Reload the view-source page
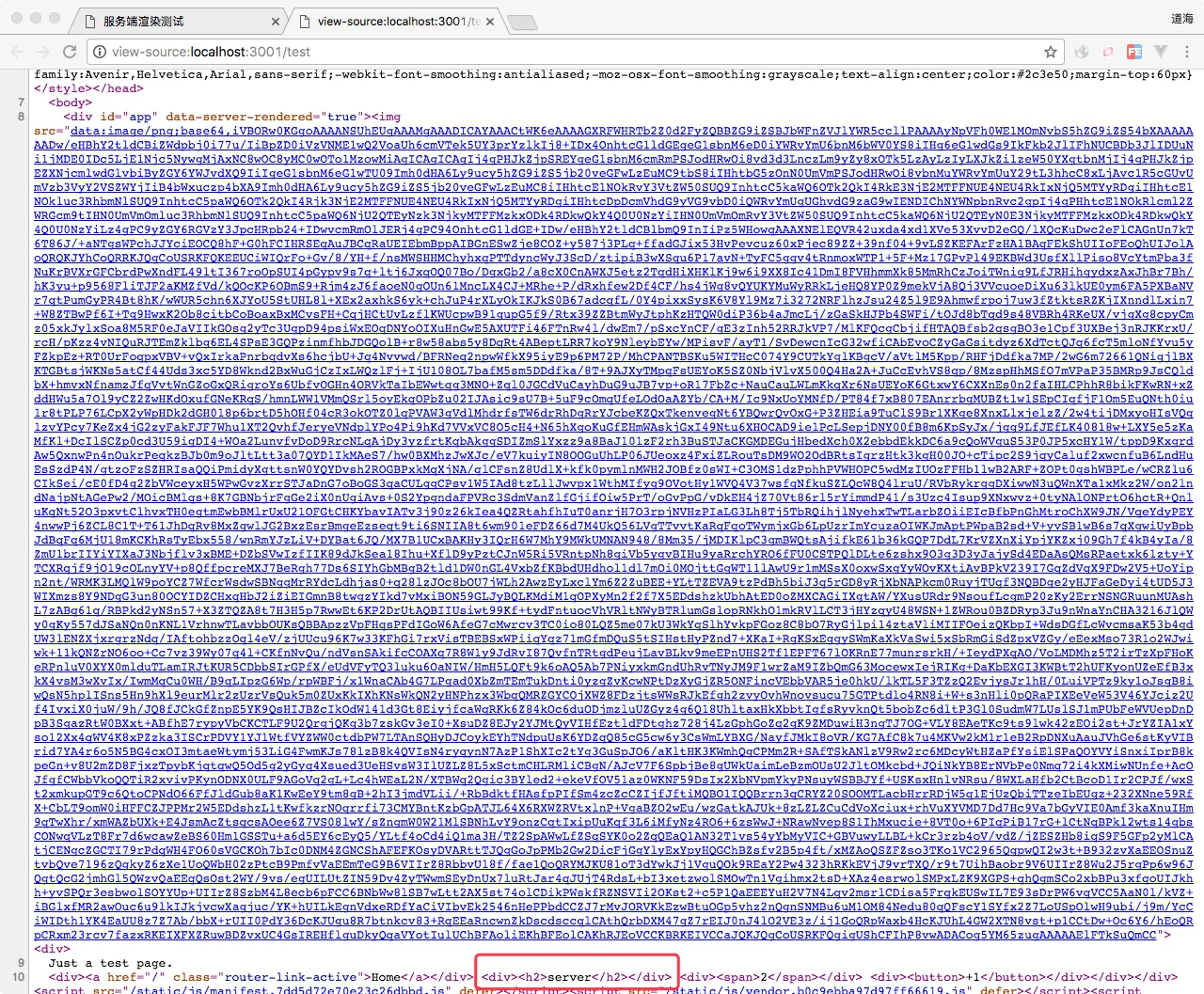 pyautogui.click(x=70, y=52)
